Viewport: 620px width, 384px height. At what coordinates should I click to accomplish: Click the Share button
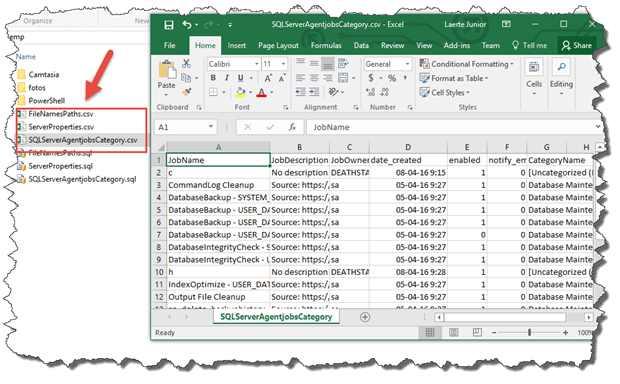coord(577,45)
